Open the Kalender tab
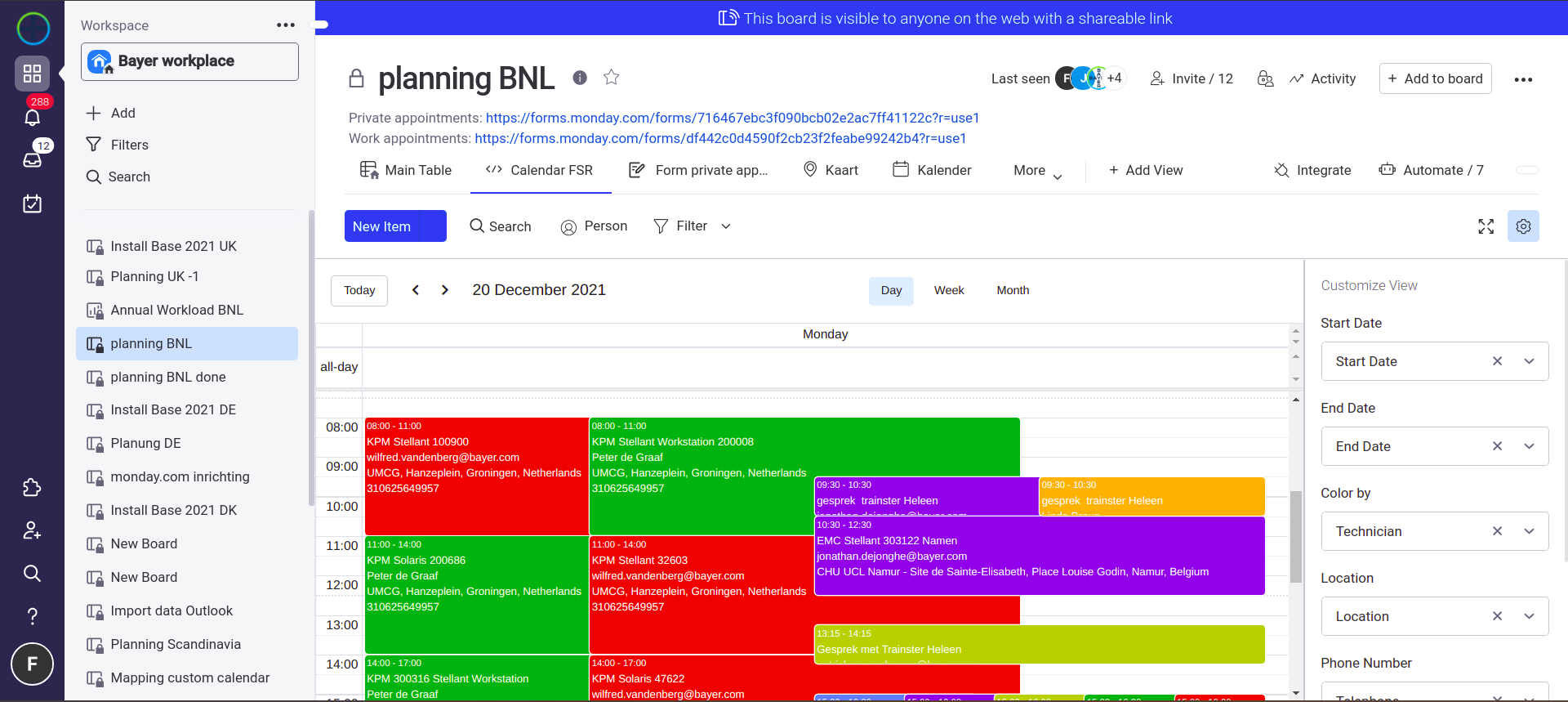The height and width of the screenshot is (702, 1568). coord(932,170)
